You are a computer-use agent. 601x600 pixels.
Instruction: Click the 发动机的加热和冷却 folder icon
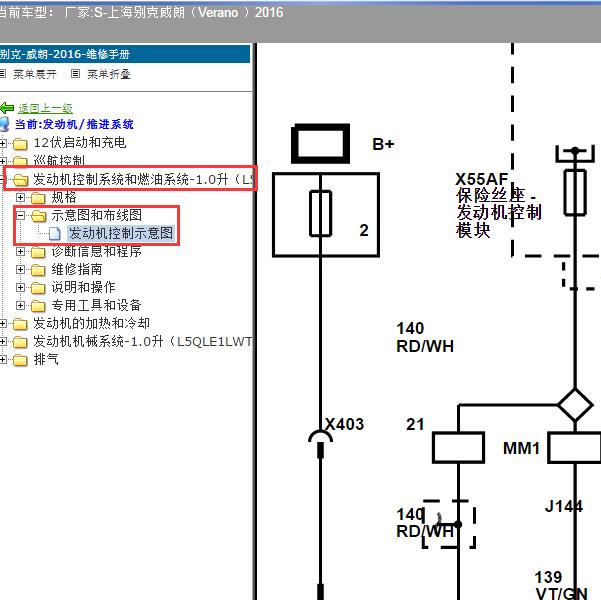[20, 324]
